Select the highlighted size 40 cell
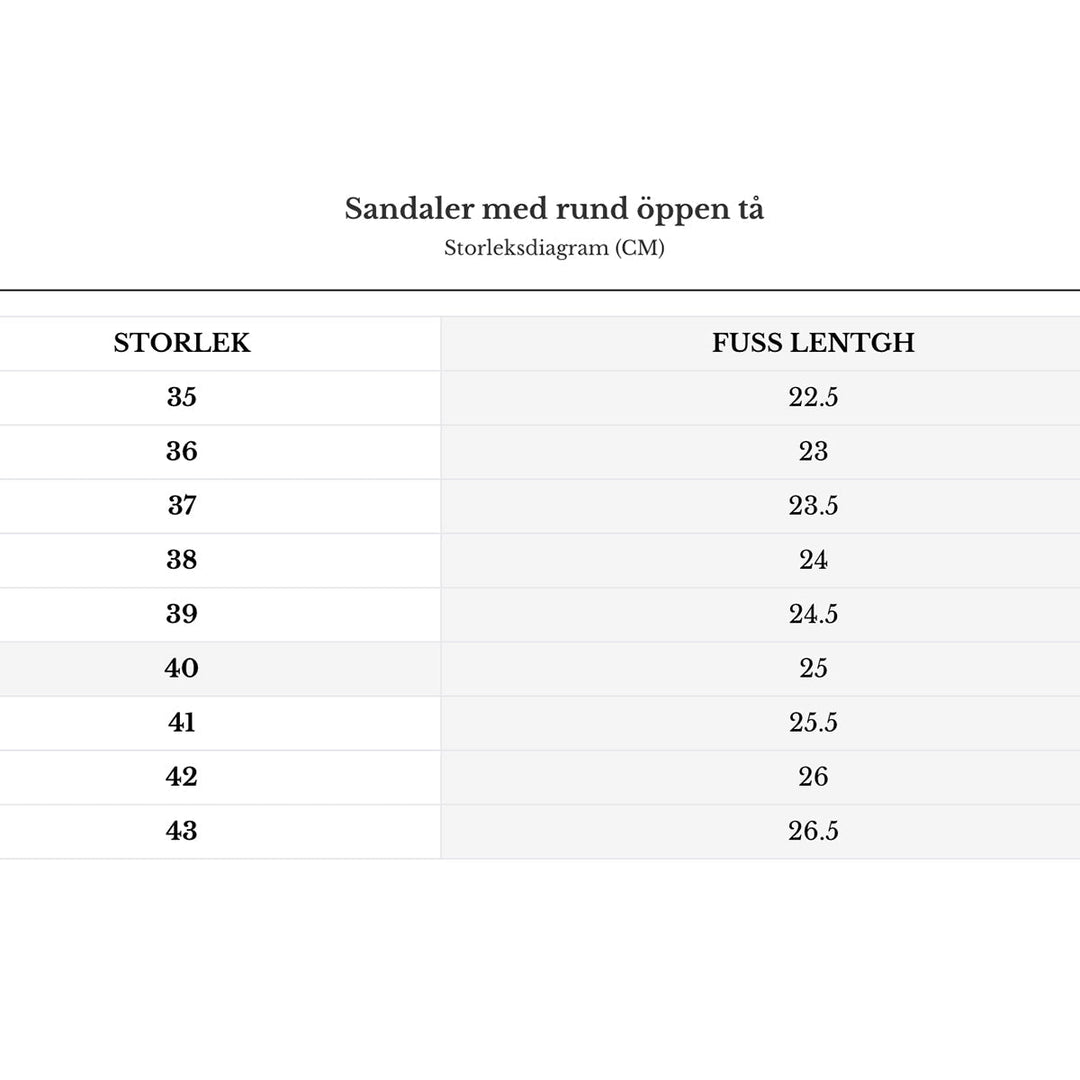The height and width of the screenshot is (1080, 1080). (182, 669)
